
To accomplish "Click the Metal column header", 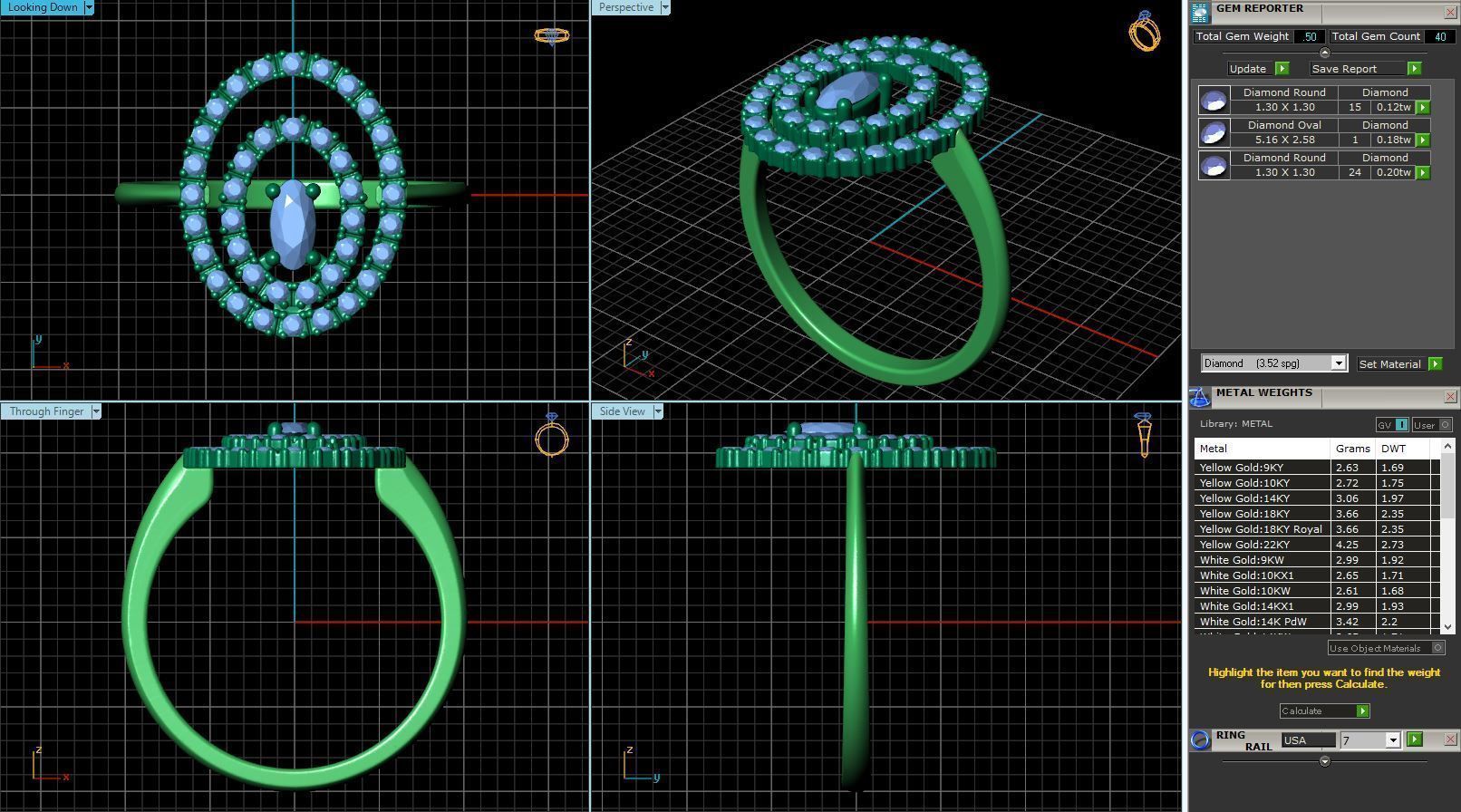I will tap(1262, 449).
